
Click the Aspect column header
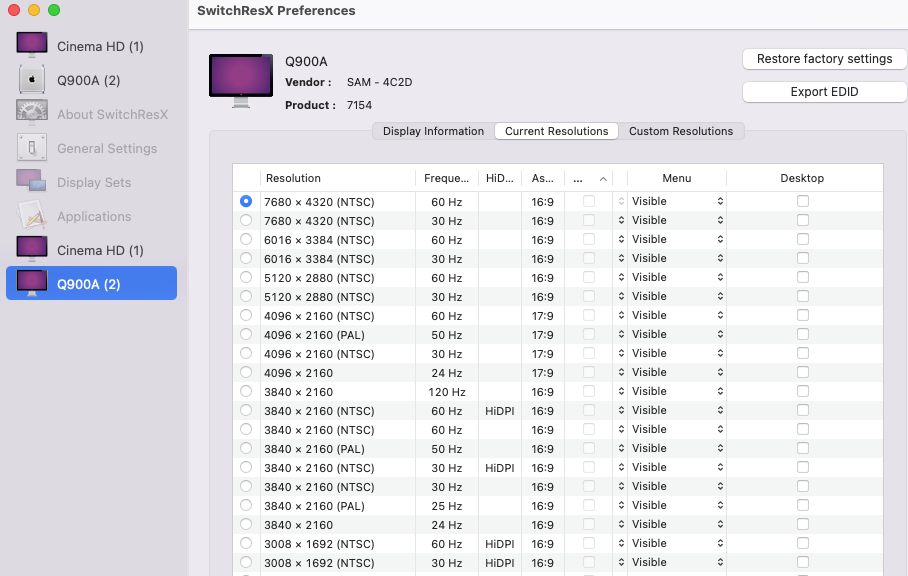[x=543, y=178]
